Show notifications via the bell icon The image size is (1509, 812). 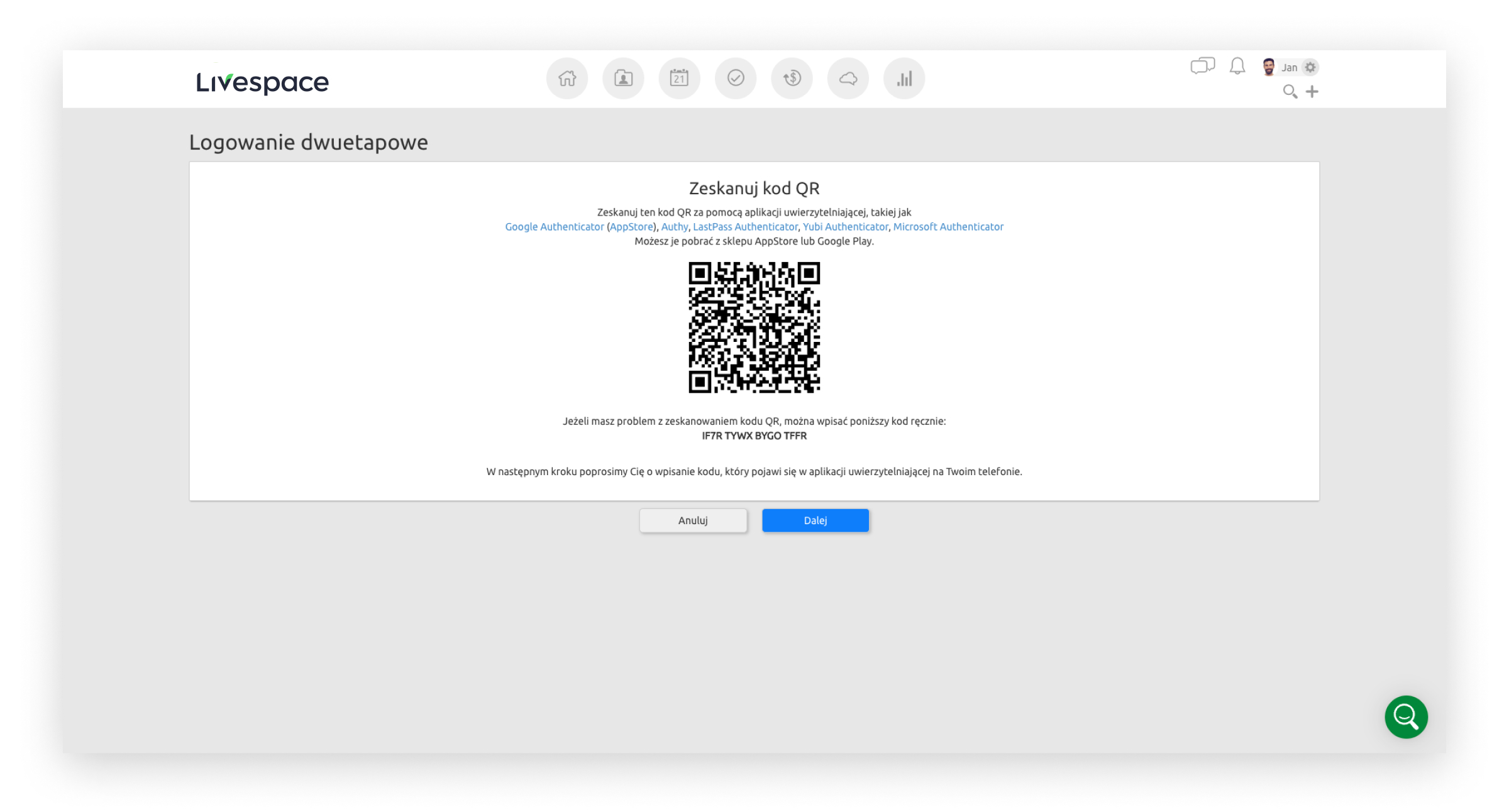(1237, 66)
